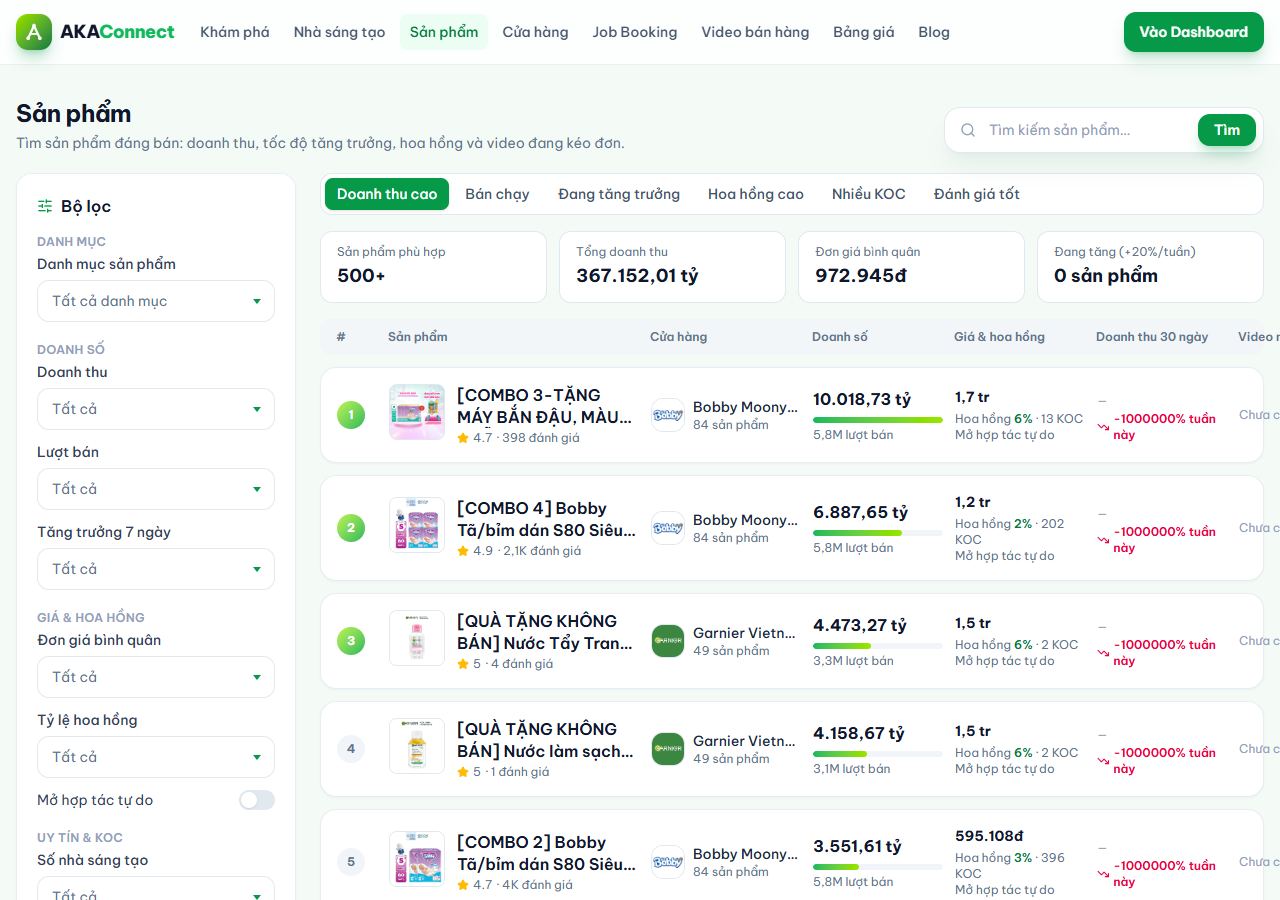This screenshot has height=900, width=1280.
Task: Open Bobby Moony store logo in row 5
Action: point(668,862)
